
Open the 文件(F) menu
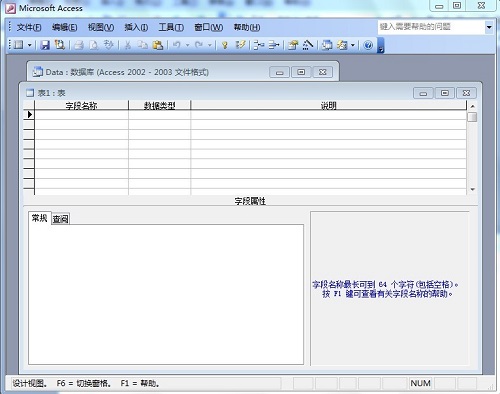(x=29, y=27)
